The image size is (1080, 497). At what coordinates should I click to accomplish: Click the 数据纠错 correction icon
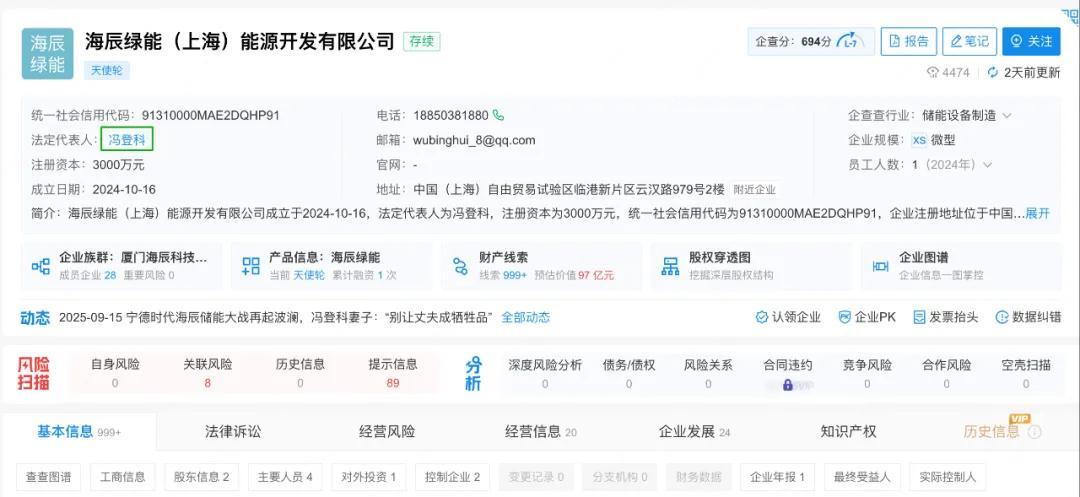(x=1001, y=317)
